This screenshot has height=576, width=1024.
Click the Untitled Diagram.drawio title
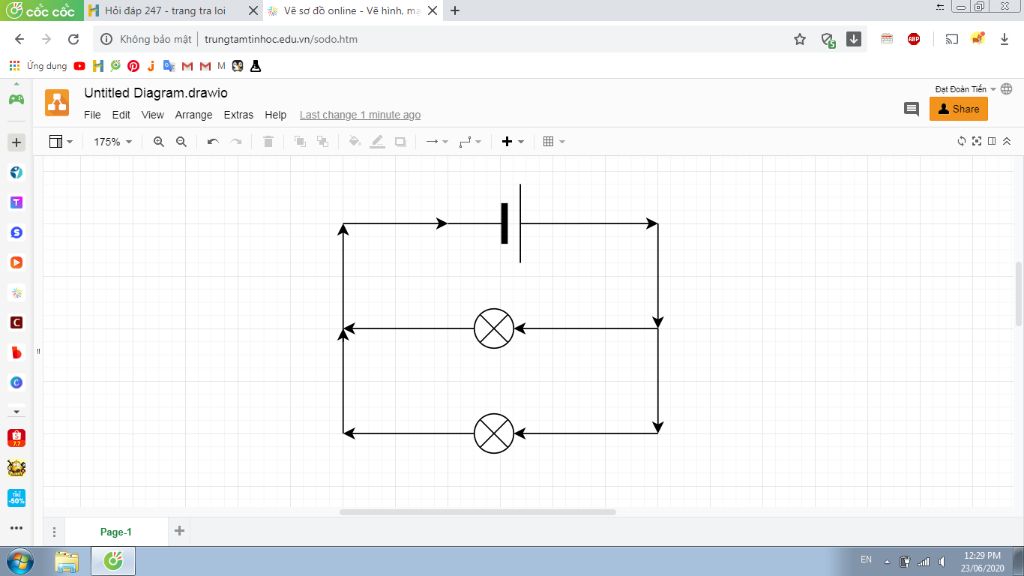coord(155,93)
